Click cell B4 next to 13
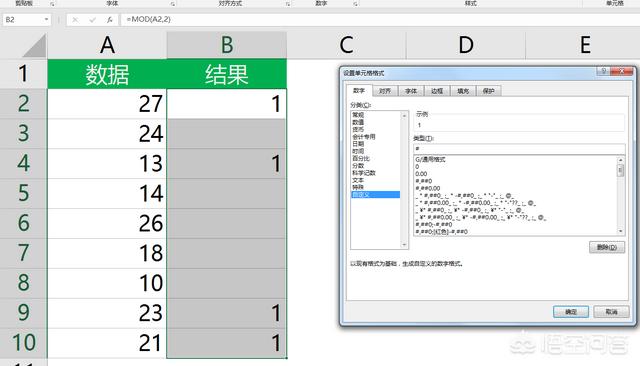Viewport: 640px width, 366px height. [227, 163]
